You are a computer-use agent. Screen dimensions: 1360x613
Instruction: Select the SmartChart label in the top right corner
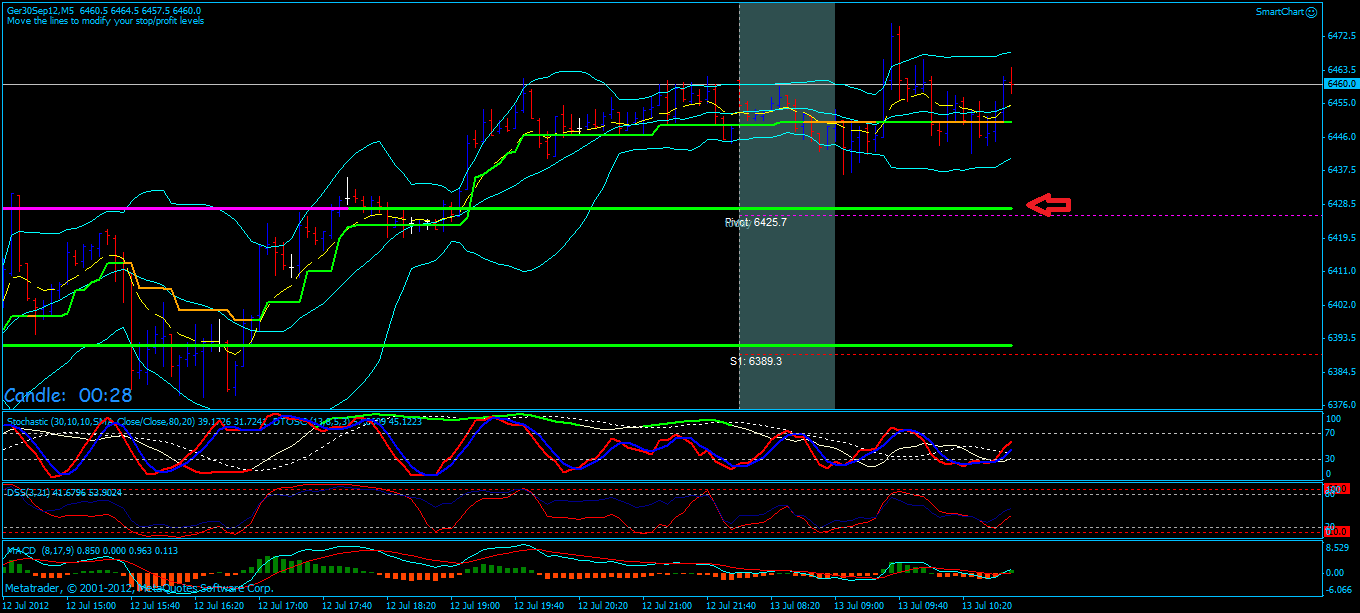[x=1283, y=11]
